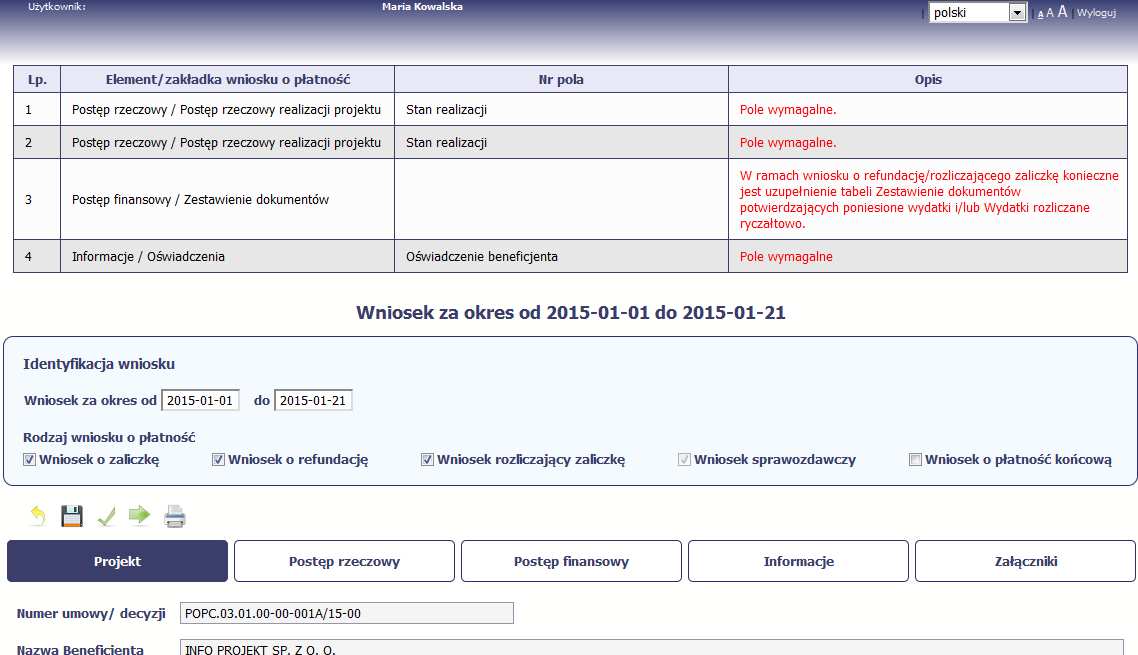Image resolution: width=1138 pixels, height=655 pixels.
Task: Click the period start date field 2015-01-01
Action: click(x=200, y=400)
